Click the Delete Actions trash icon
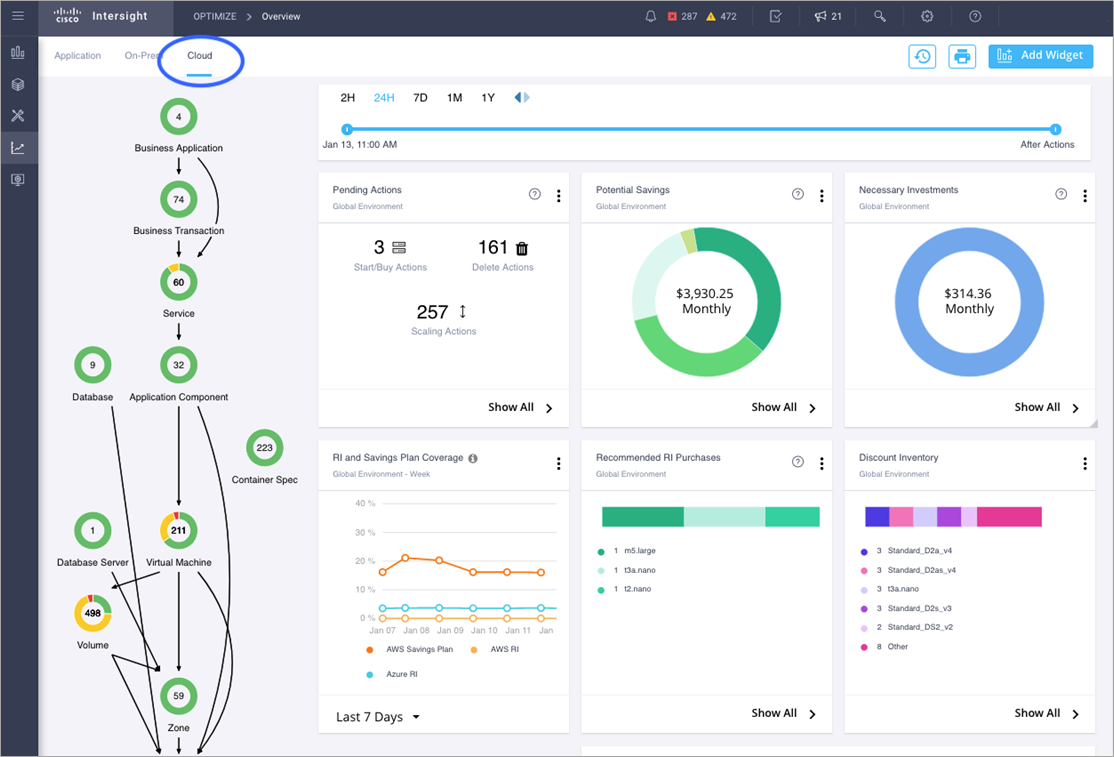Screen dimensions: 1114x757 (x=521, y=248)
